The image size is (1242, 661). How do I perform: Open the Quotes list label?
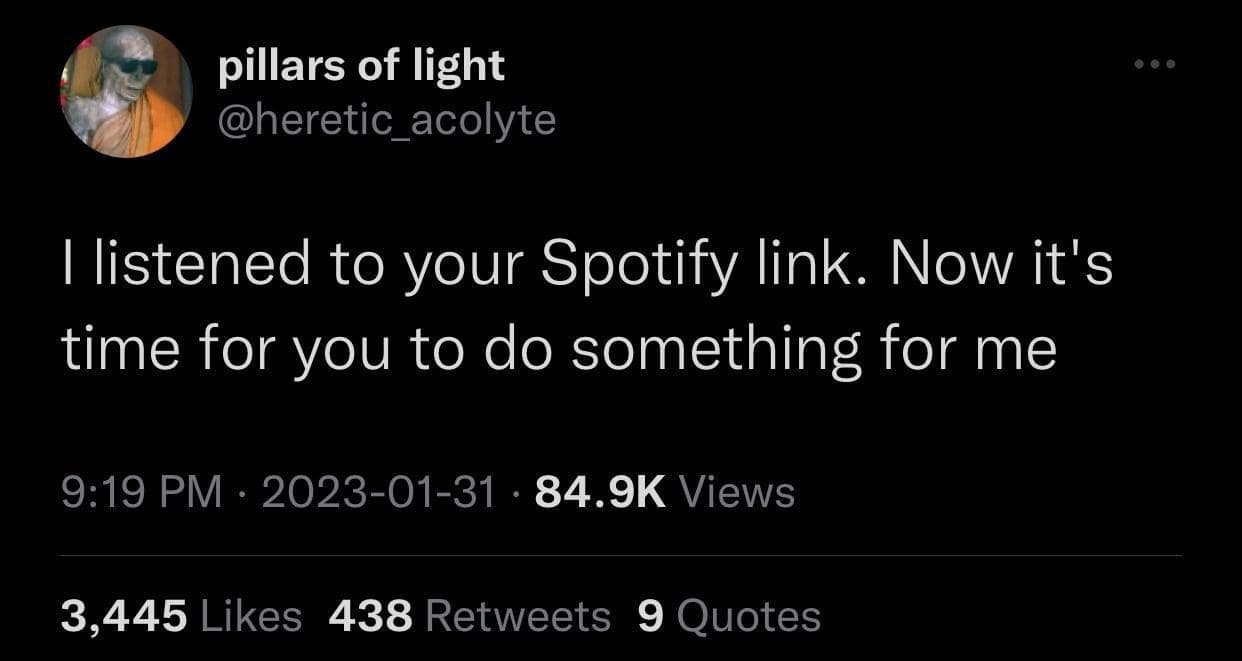(x=748, y=616)
